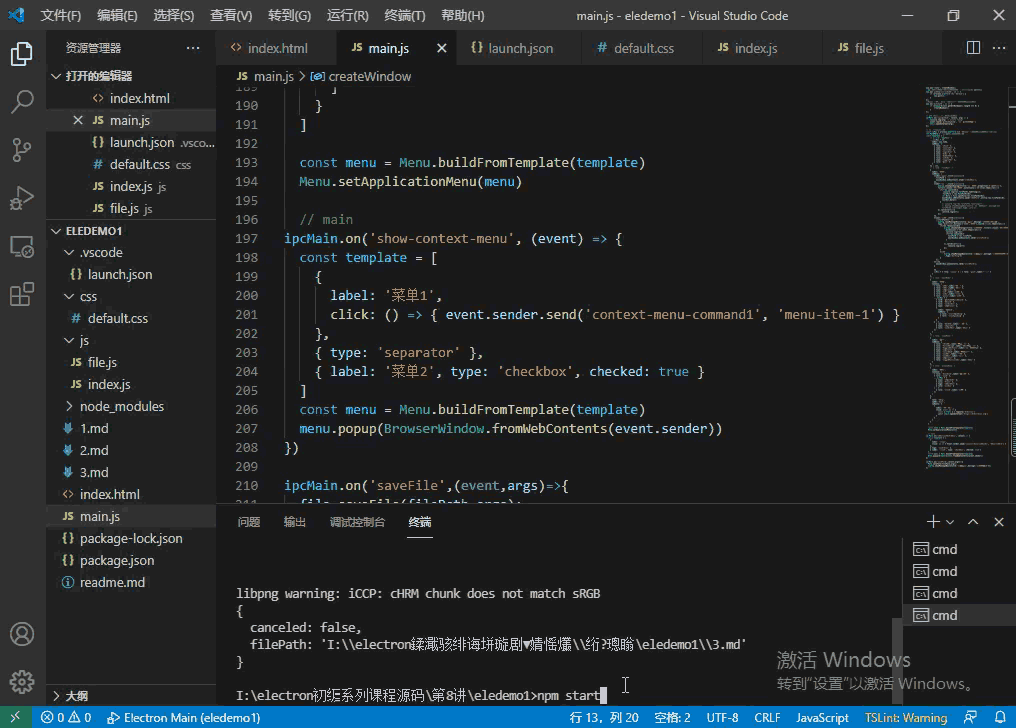The height and width of the screenshot is (728, 1016).
Task: Add a new terminal with plus icon
Action: click(x=933, y=522)
